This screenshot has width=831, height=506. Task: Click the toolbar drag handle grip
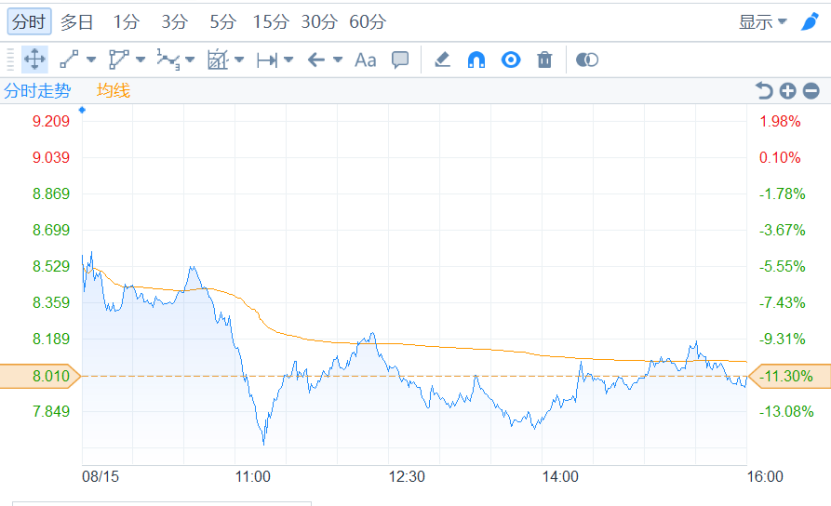click(x=10, y=59)
